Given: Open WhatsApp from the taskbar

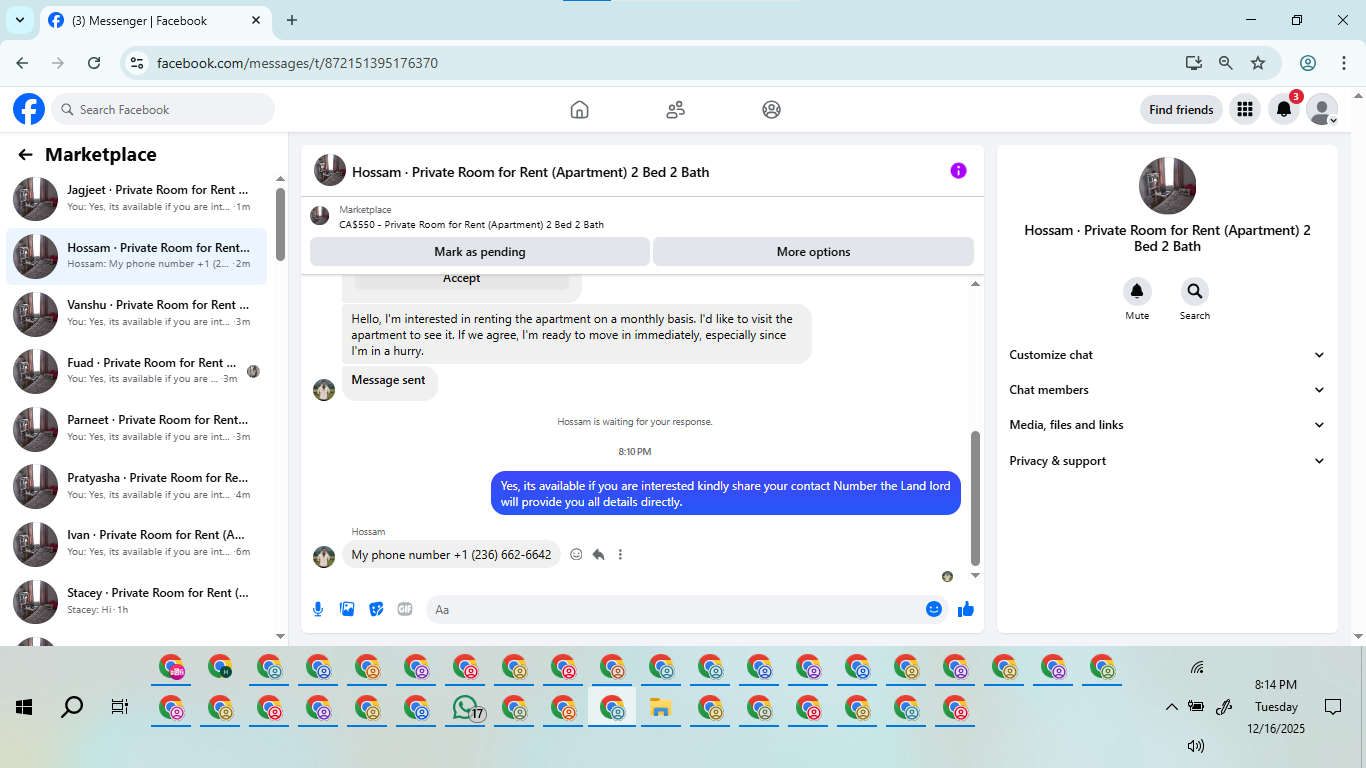Looking at the screenshot, I should click(x=465, y=708).
